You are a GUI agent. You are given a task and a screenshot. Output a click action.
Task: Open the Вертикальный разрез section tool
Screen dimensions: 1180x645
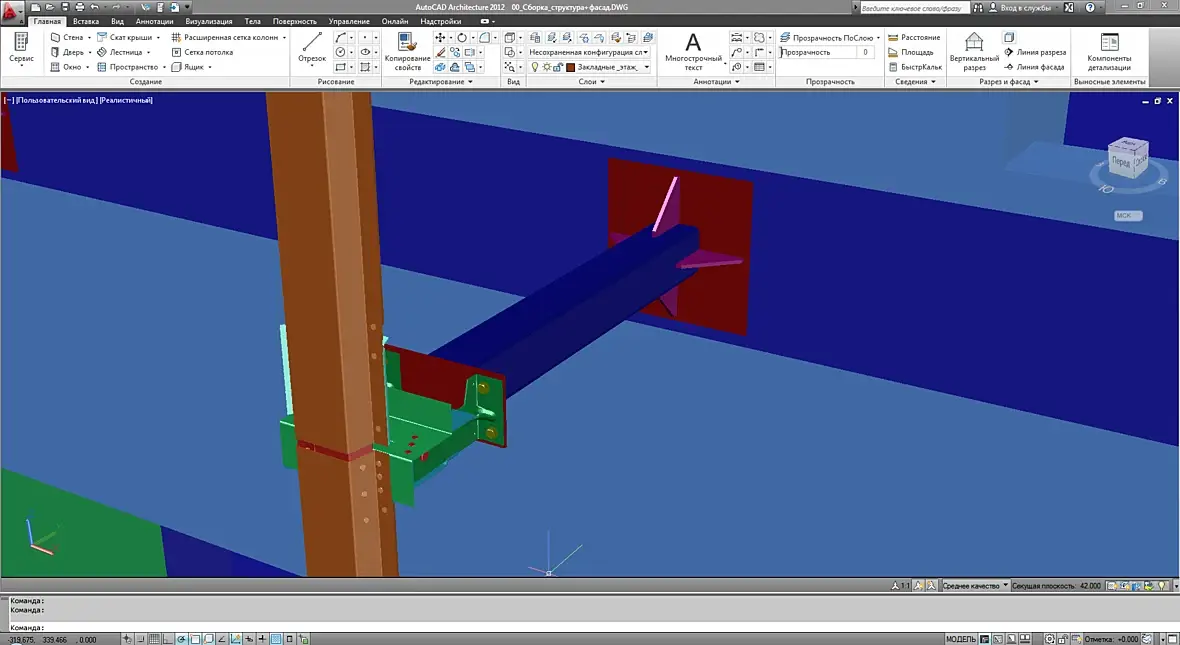pos(974,51)
